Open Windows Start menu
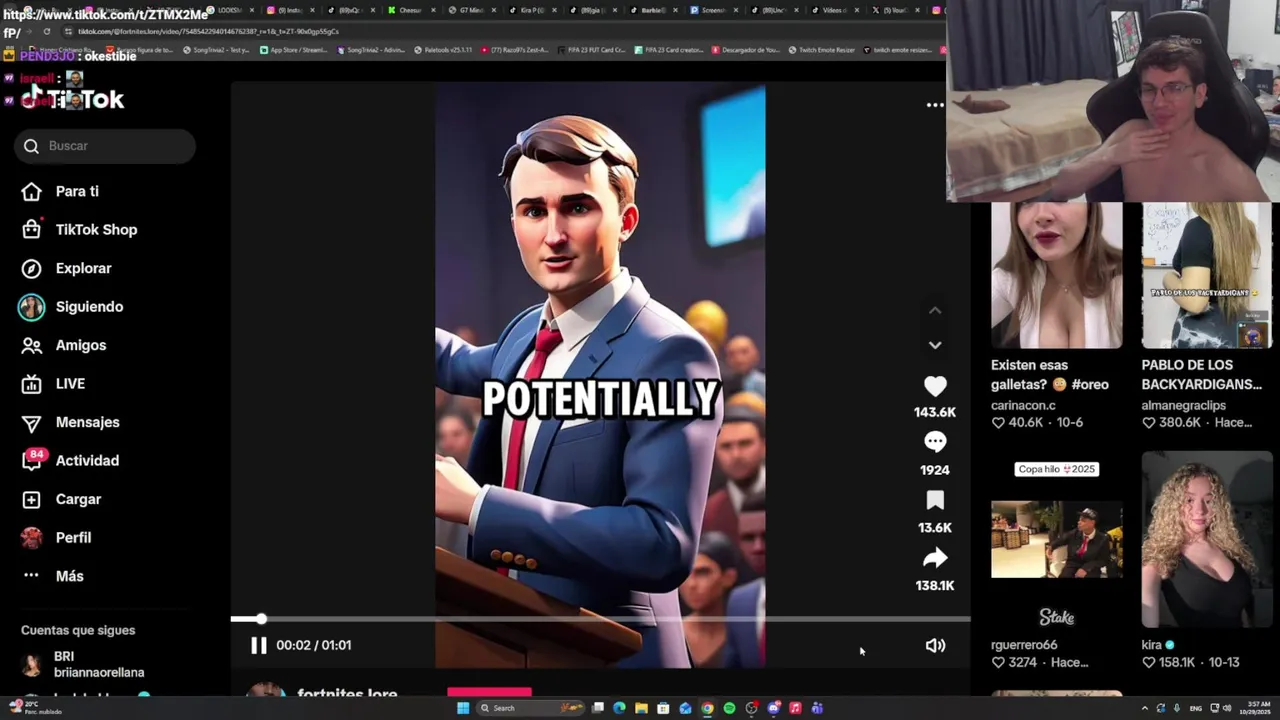The height and width of the screenshot is (720, 1280). coord(463,708)
